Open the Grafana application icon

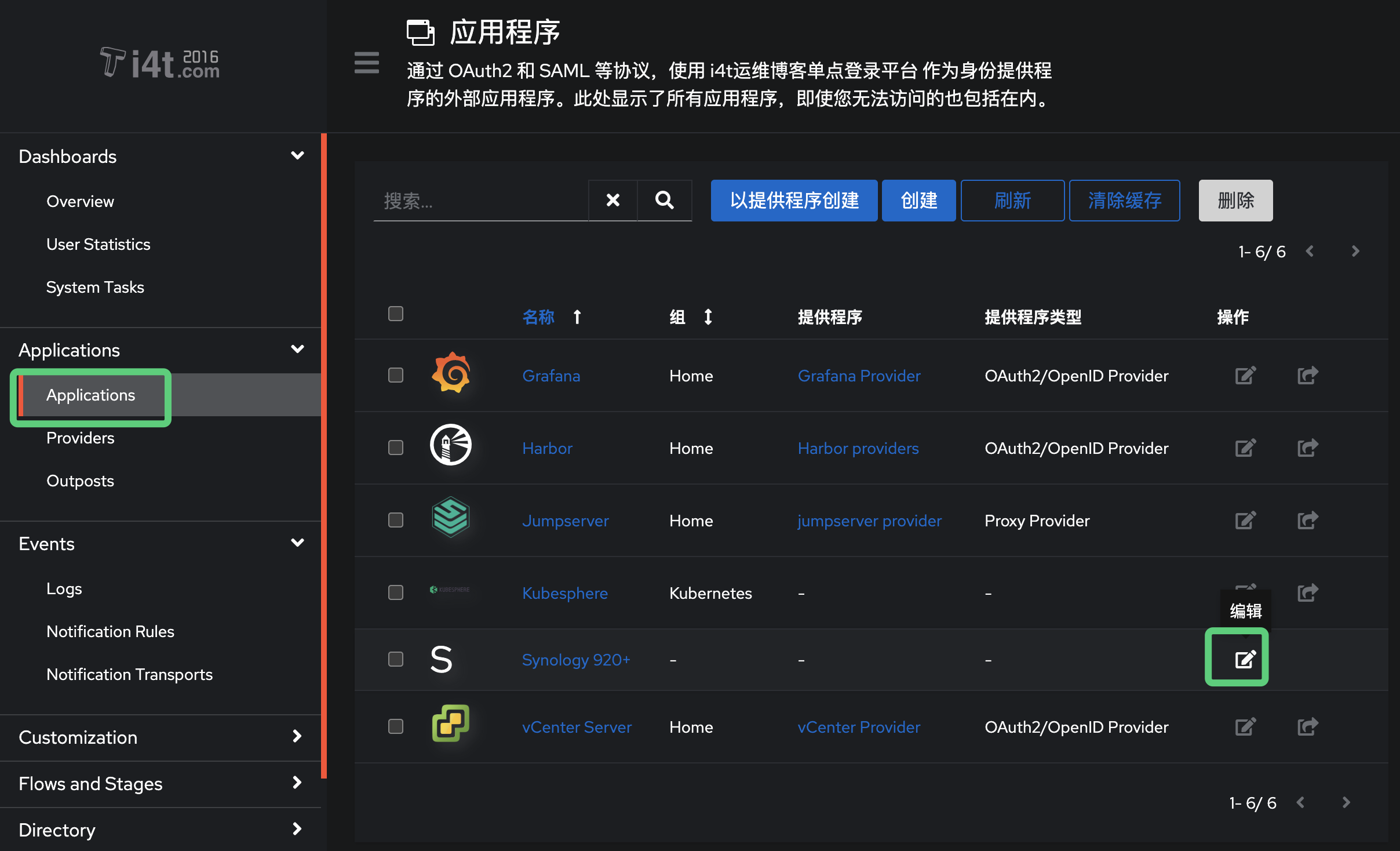[x=451, y=374]
